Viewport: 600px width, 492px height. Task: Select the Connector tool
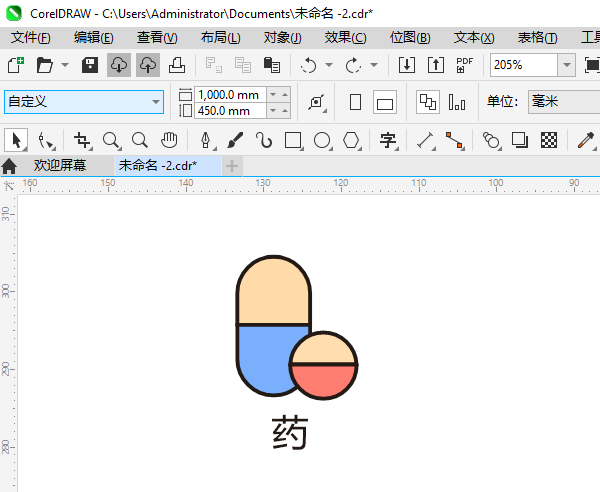click(x=455, y=140)
